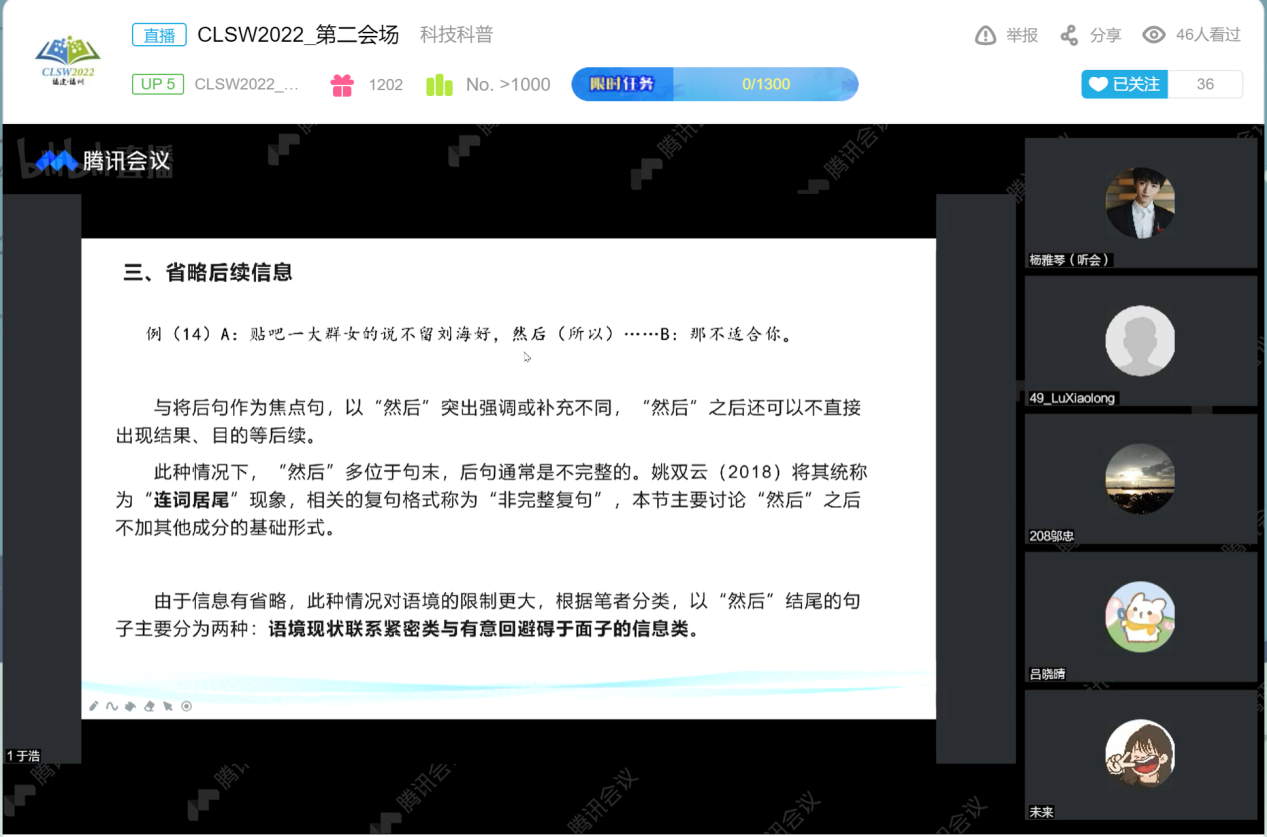This screenshot has width=1267, height=837.
Task: Open the CLSW2022_ uploader name link
Action: [247, 85]
